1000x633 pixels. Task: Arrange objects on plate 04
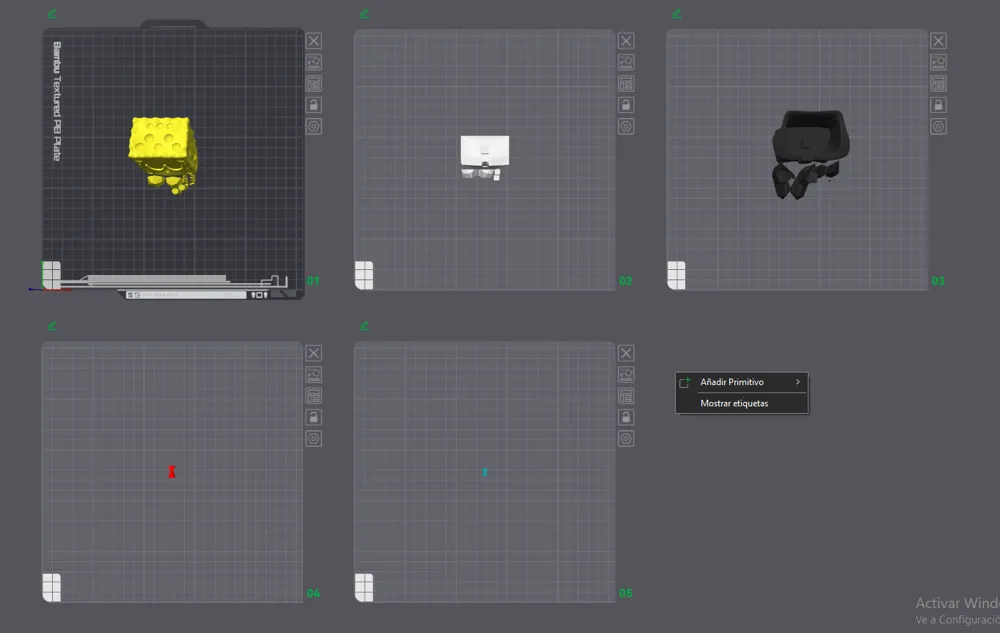click(x=314, y=396)
